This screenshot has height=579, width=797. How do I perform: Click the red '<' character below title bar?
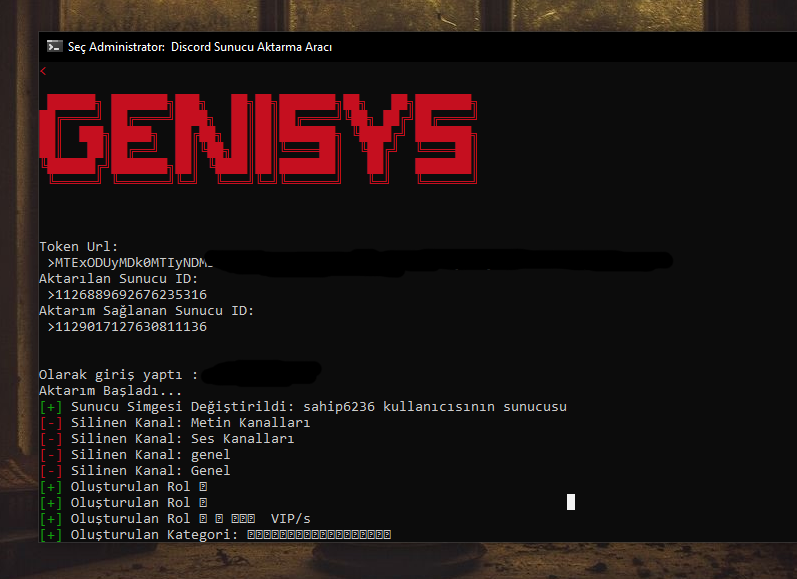click(43, 71)
